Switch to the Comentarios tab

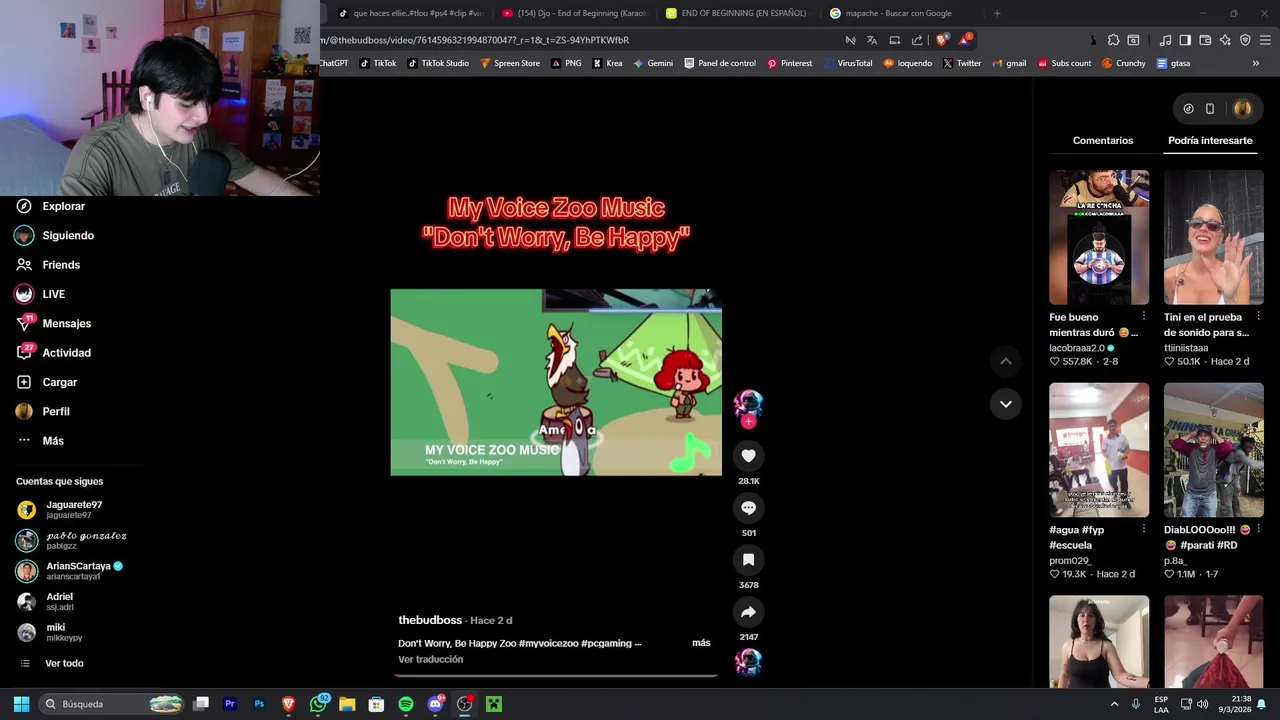pos(1103,141)
